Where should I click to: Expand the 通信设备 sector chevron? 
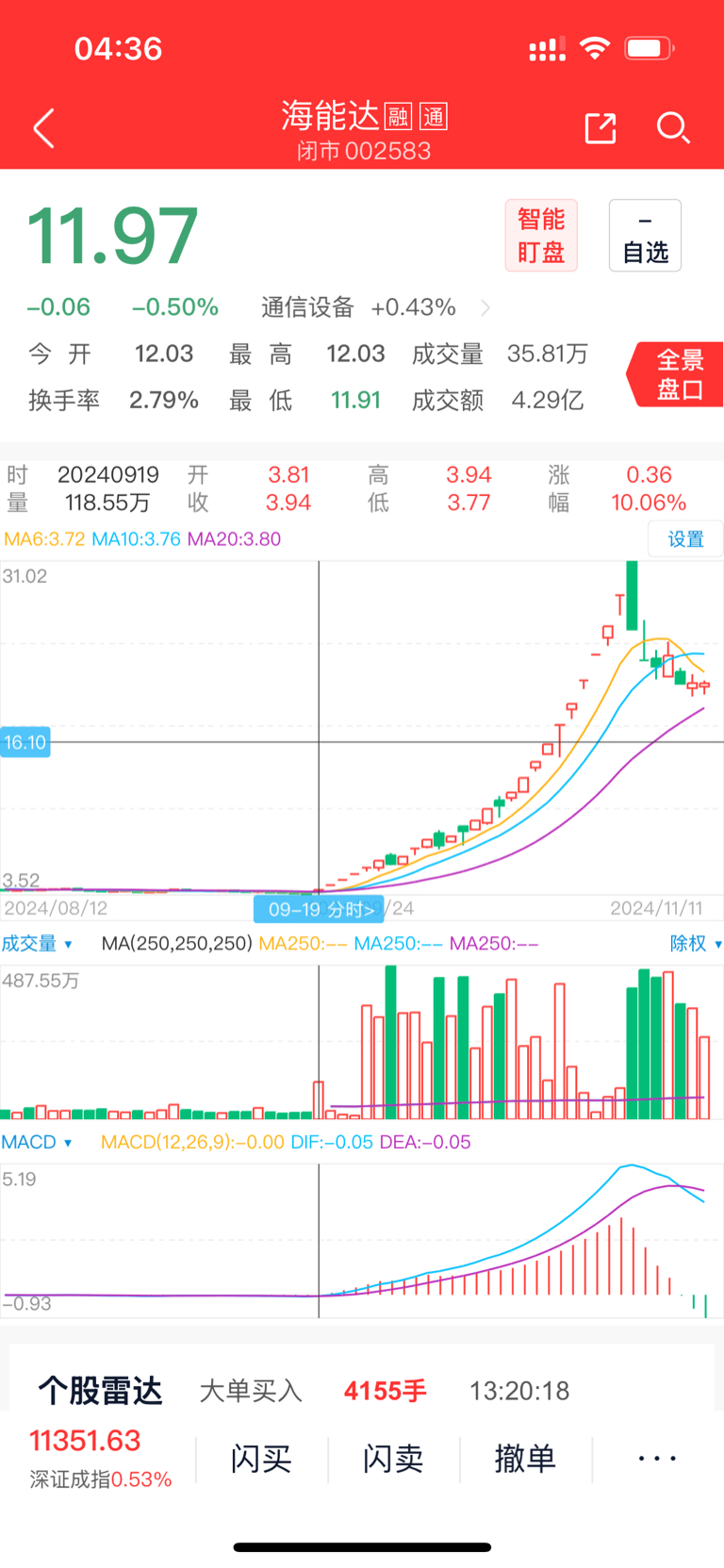point(485,307)
